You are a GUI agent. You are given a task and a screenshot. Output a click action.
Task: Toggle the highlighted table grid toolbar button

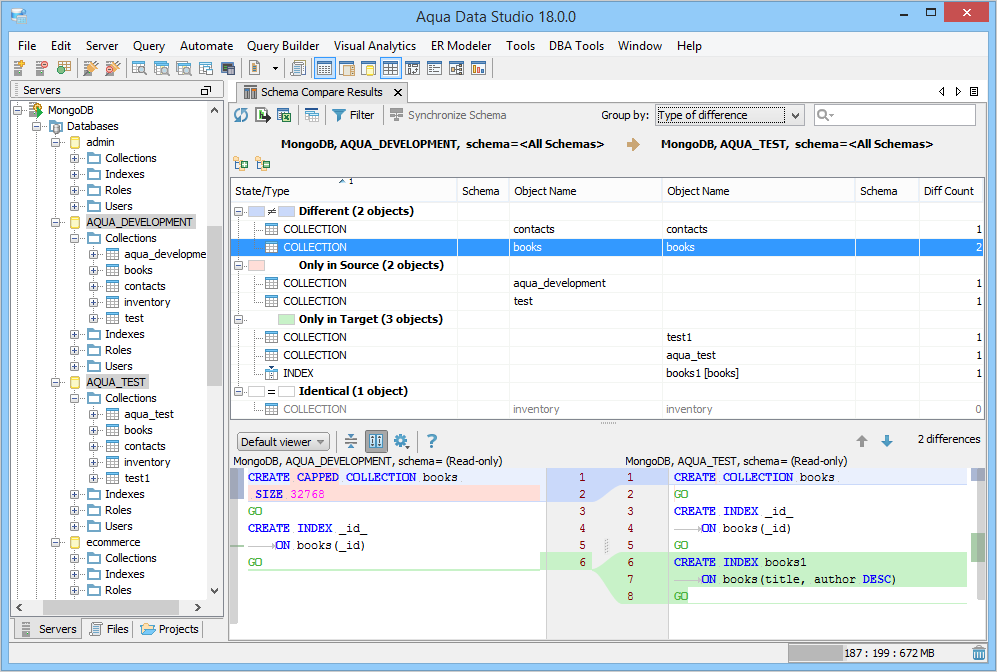(x=390, y=68)
